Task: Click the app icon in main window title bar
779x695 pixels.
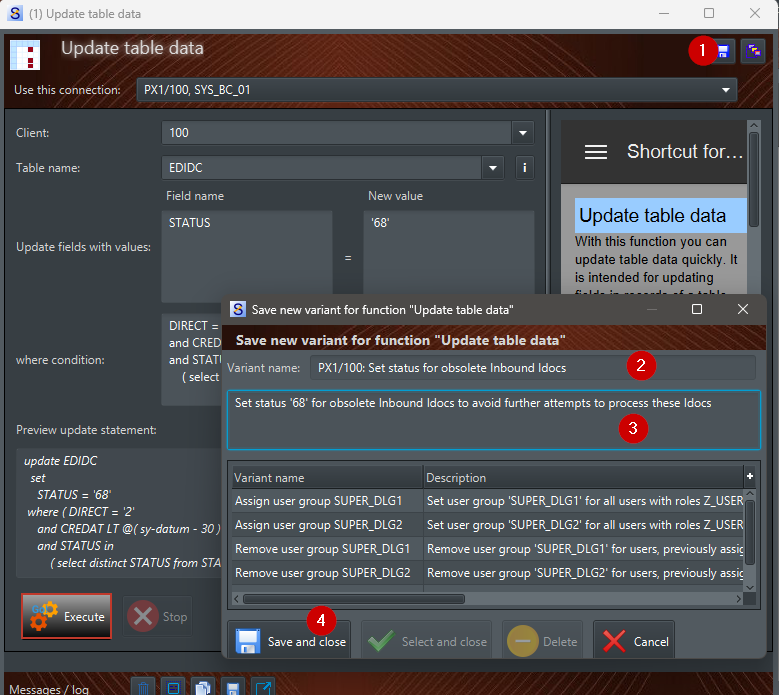Action: [15, 13]
